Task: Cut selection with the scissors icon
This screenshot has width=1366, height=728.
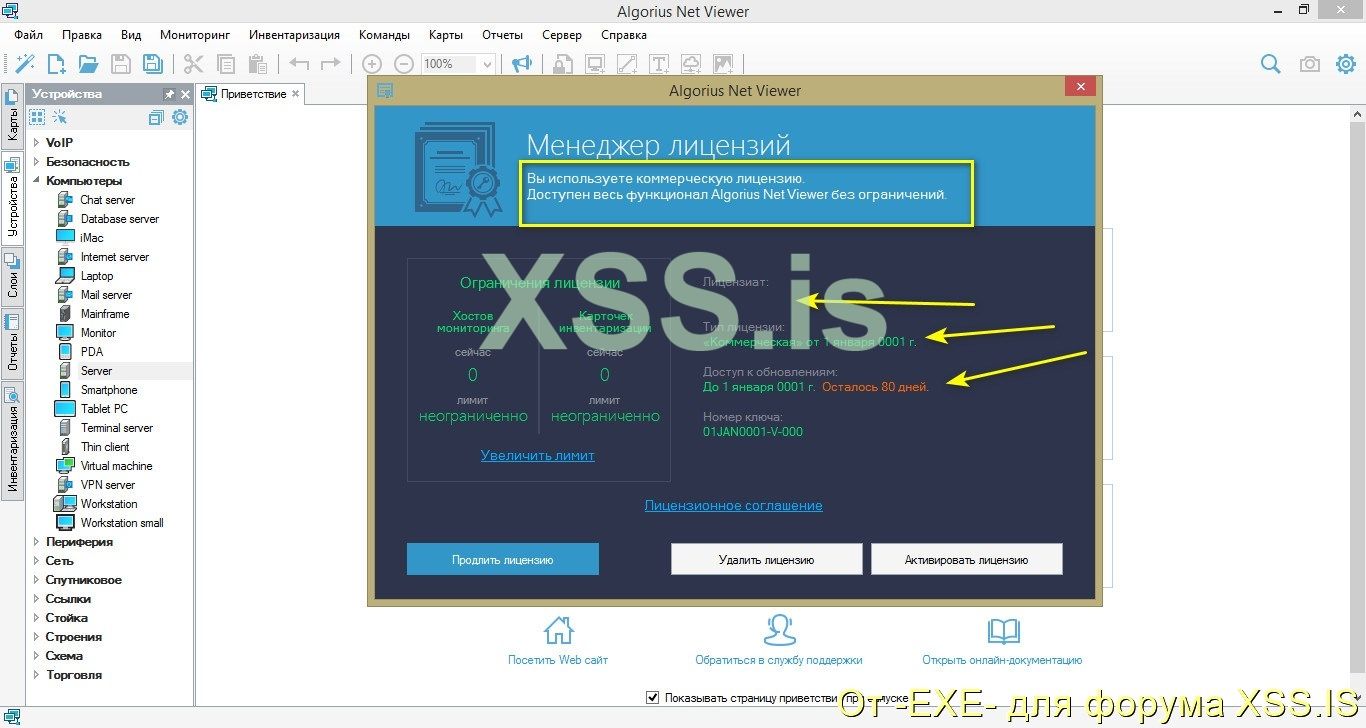Action: click(193, 64)
